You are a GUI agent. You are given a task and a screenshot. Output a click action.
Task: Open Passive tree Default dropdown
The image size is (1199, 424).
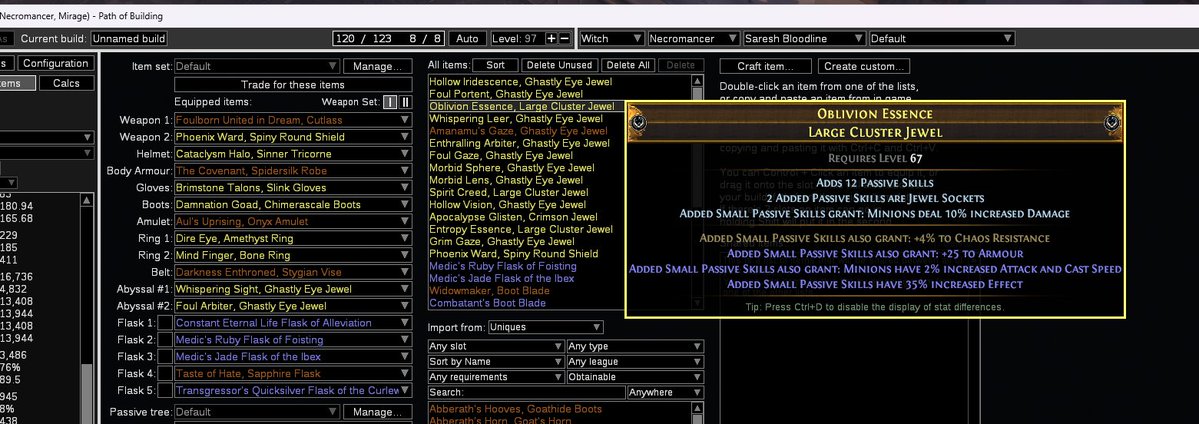point(257,413)
